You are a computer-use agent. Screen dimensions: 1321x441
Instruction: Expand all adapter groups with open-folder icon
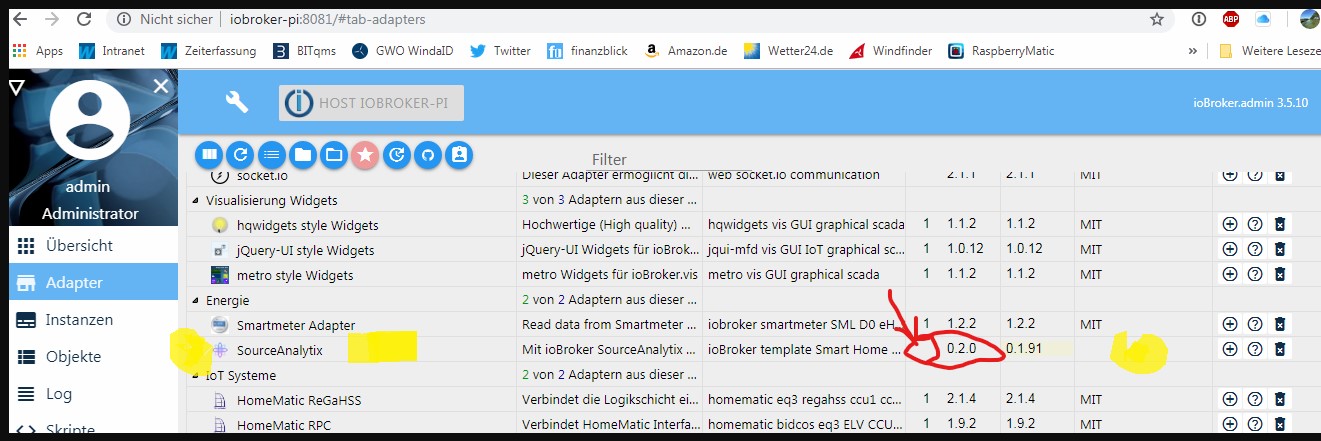click(x=334, y=155)
